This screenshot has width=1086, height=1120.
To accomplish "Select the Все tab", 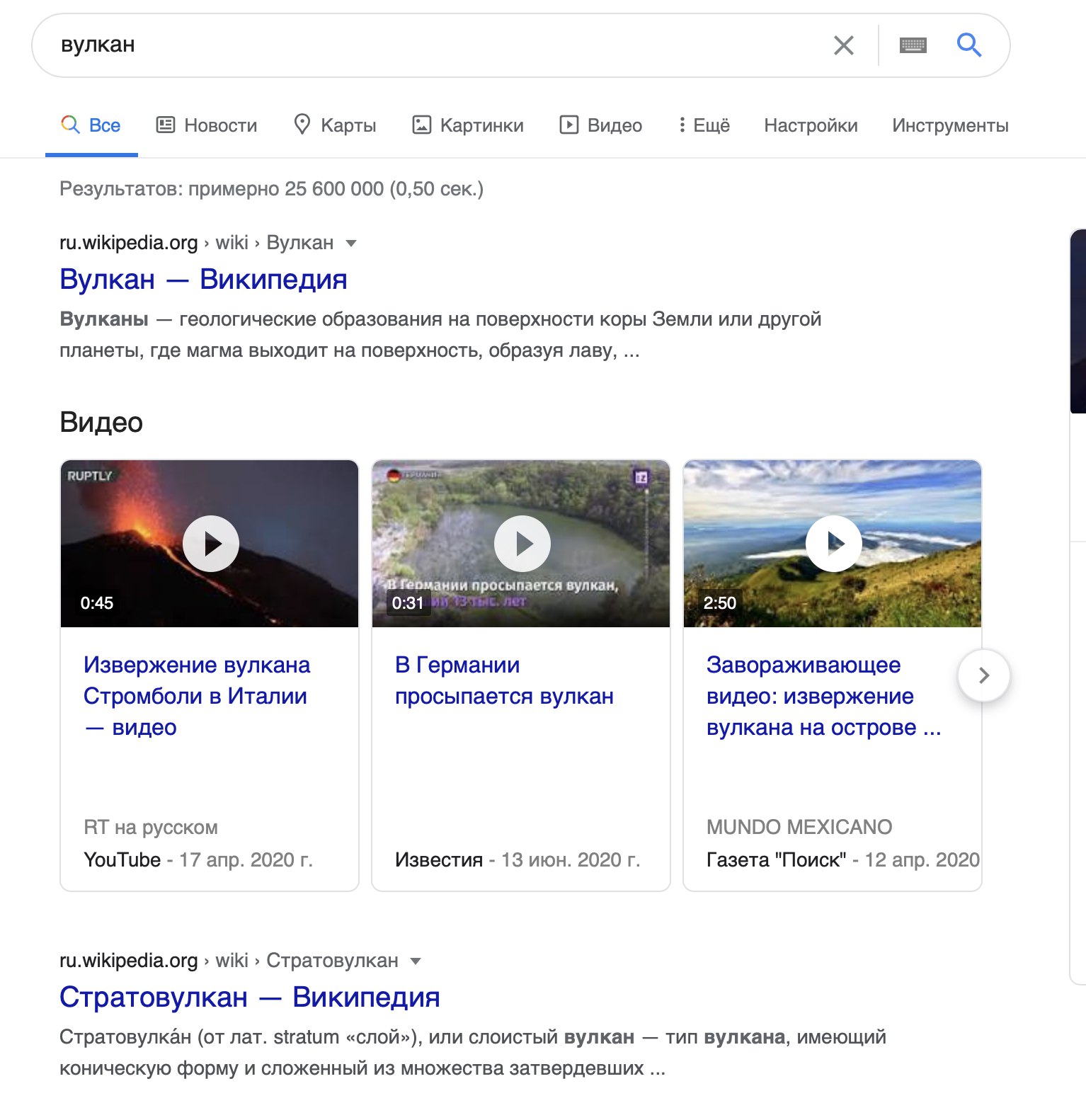I will point(91,125).
